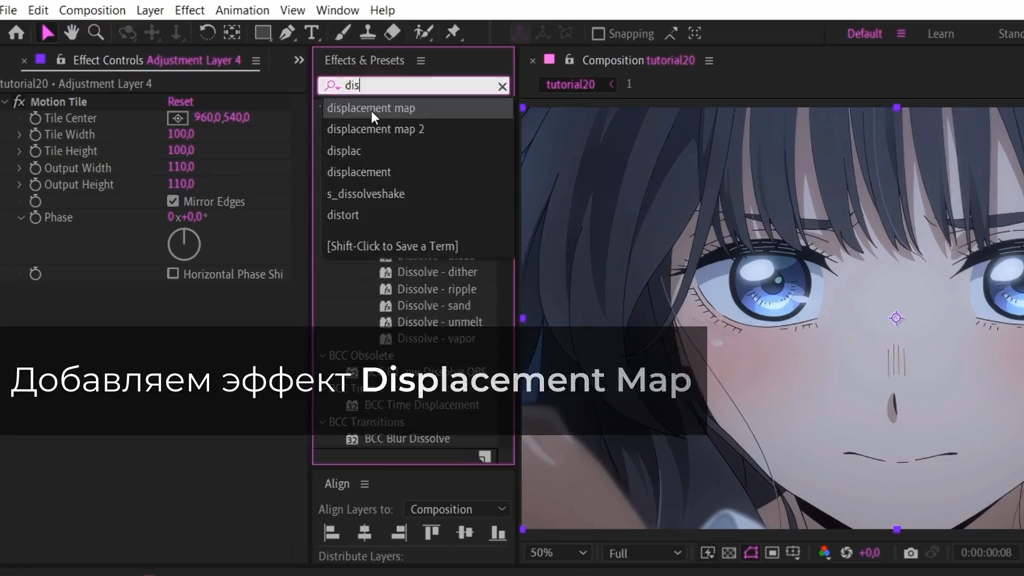Viewport: 1024px width, 576px height.
Task: Collapse the Phase property
Action: point(21,217)
